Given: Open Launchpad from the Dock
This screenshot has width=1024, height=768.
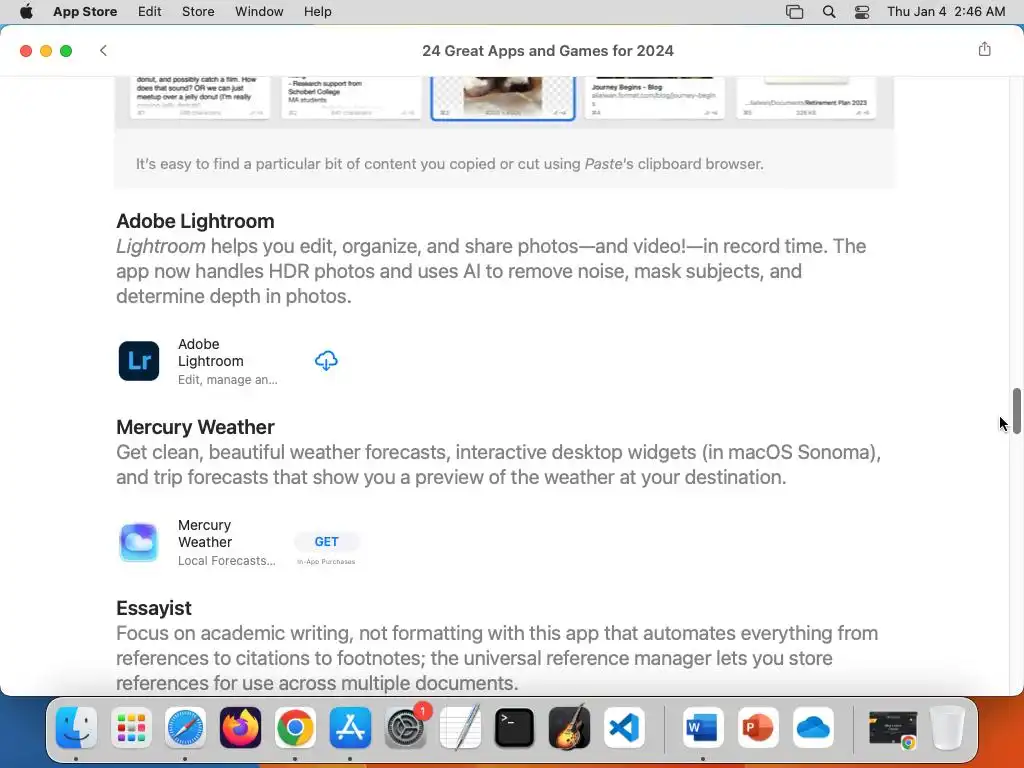Looking at the screenshot, I should click(131, 728).
